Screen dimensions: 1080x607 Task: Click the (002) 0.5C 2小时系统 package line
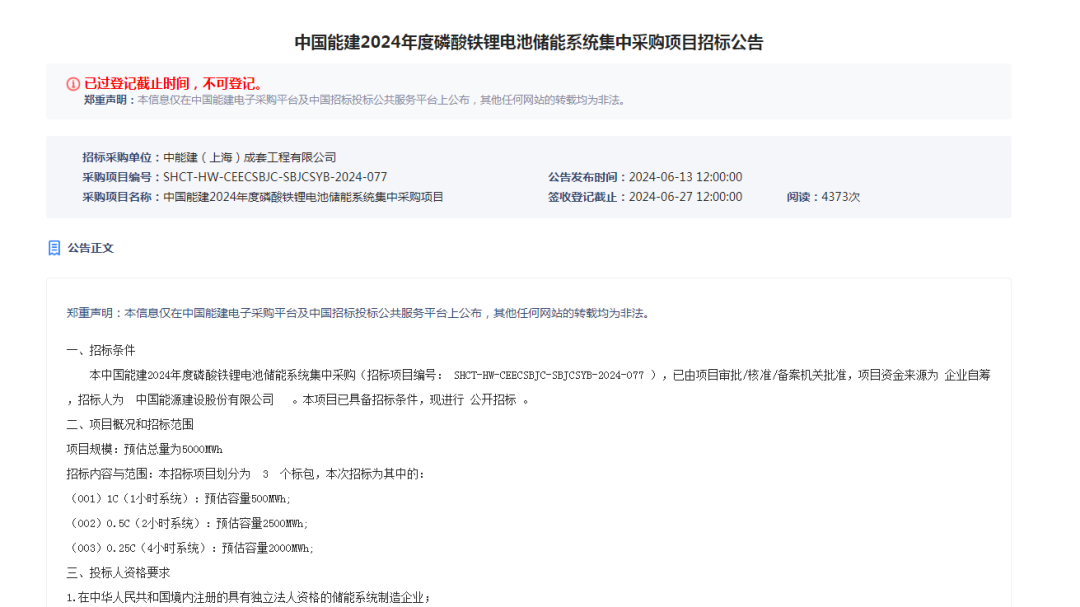click(x=187, y=523)
